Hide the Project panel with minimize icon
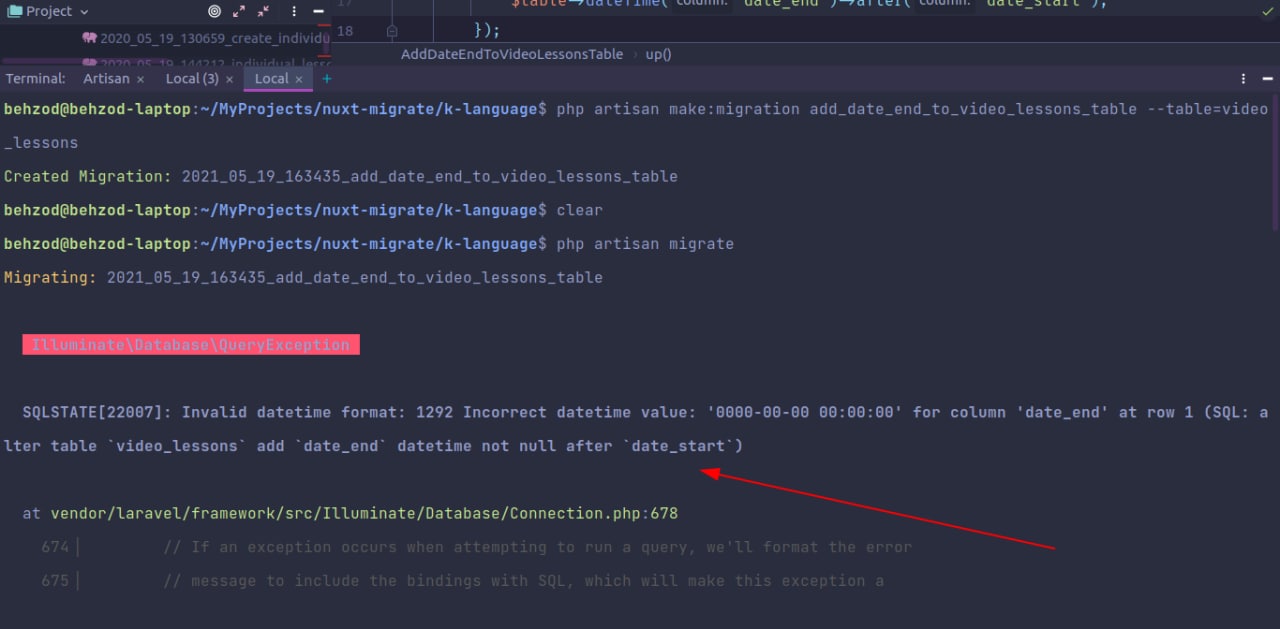The image size is (1280, 629). [x=316, y=11]
